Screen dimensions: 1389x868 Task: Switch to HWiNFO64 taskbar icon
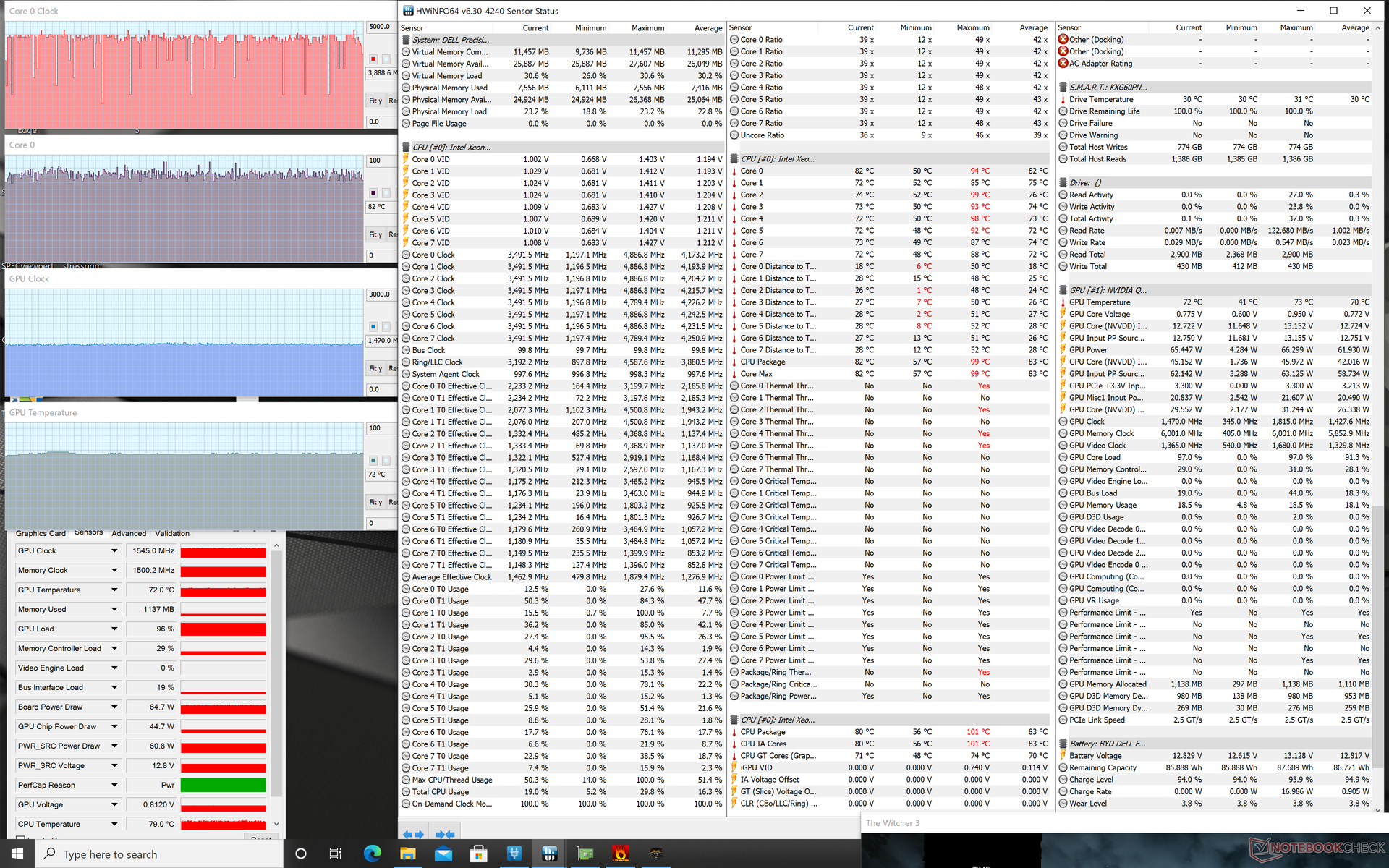(549, 854)
